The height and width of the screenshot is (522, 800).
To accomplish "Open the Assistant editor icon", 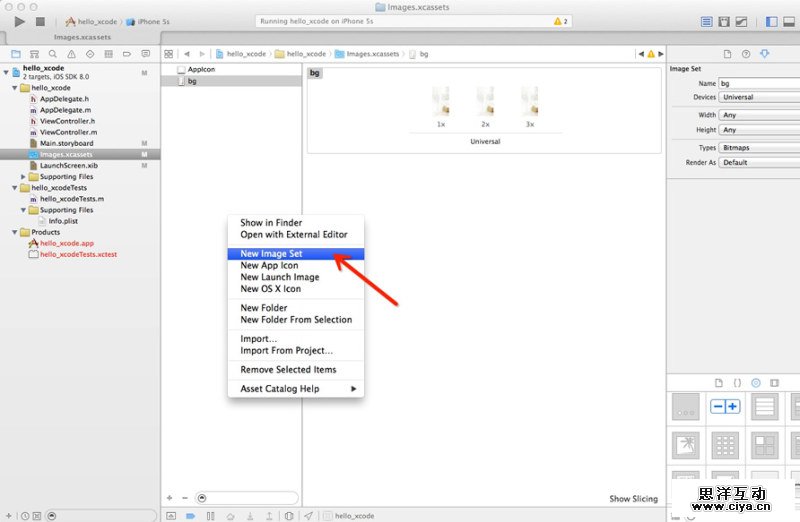I will click(724, 21).
